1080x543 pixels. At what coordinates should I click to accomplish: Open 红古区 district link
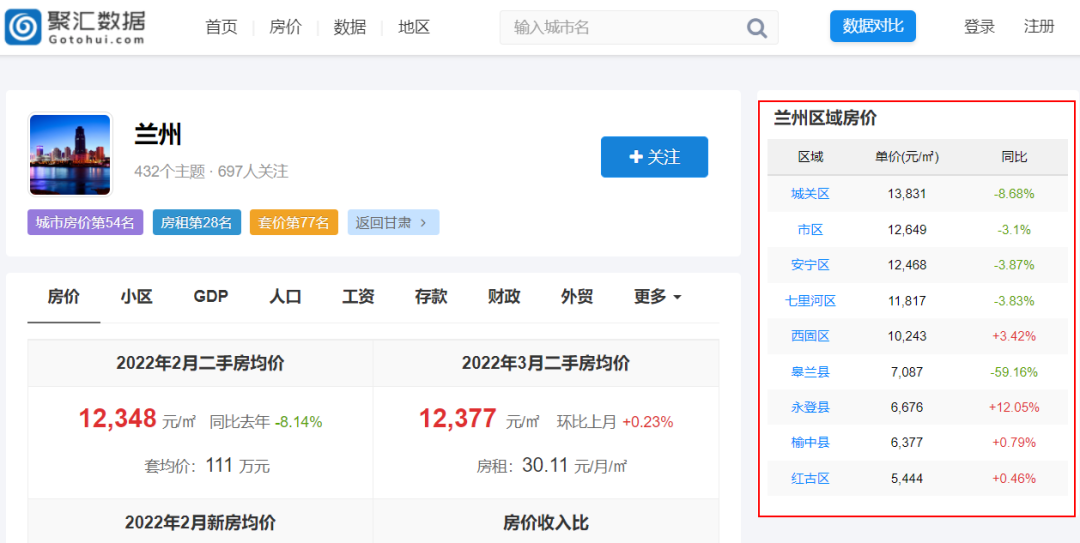[811, 478]
